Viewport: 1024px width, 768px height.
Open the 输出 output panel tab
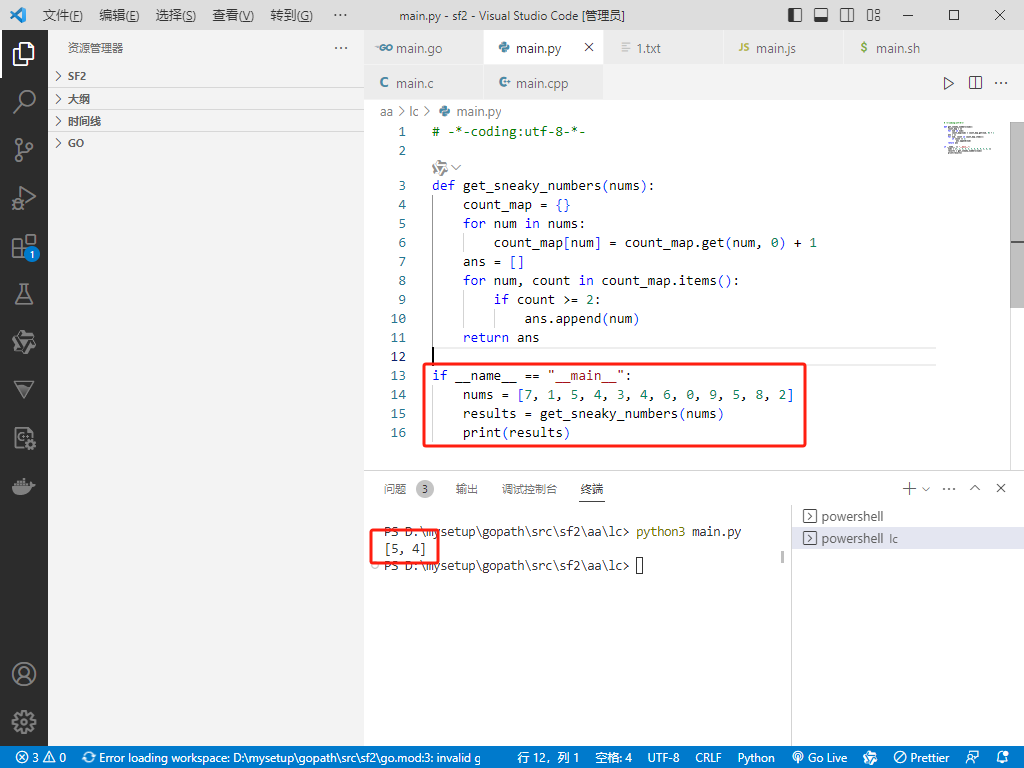click(x=466, y=488)
